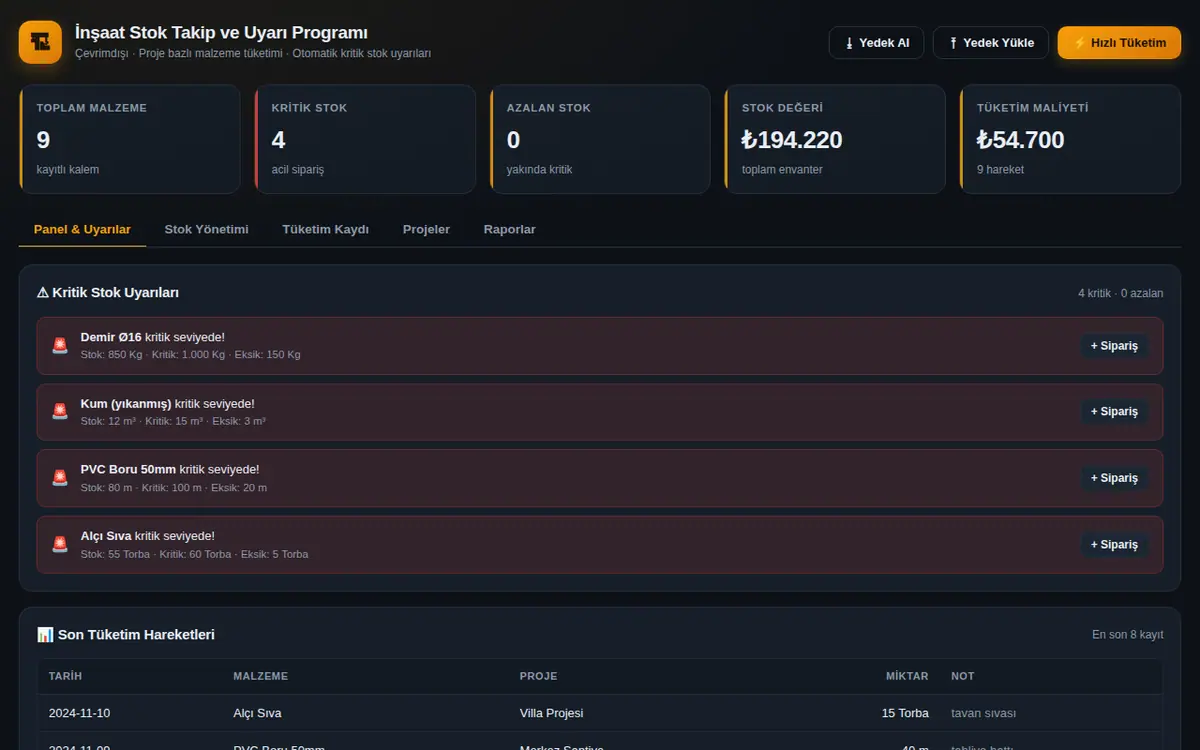Click the Proje column header
Viewport: 1200px width, 750px height.
click(x=539, y=677)
